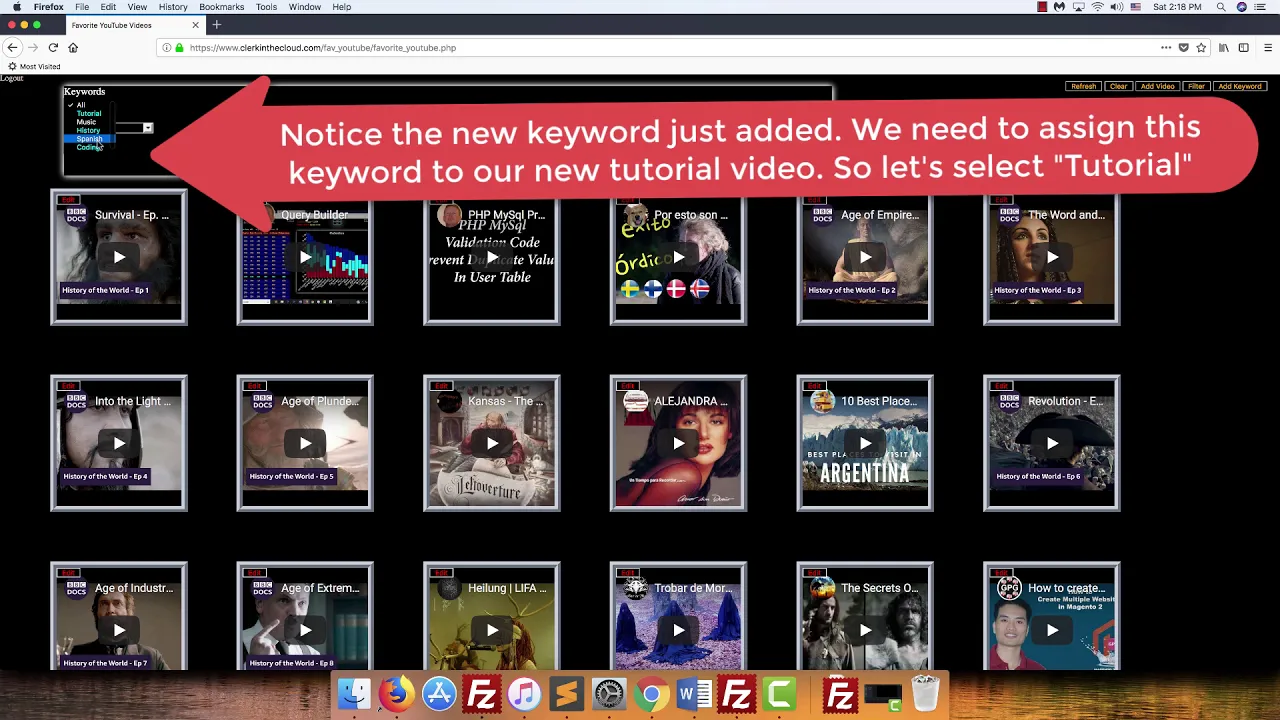Open the History menu
The image size is (1280, 720).
click(x=173, y=7)
